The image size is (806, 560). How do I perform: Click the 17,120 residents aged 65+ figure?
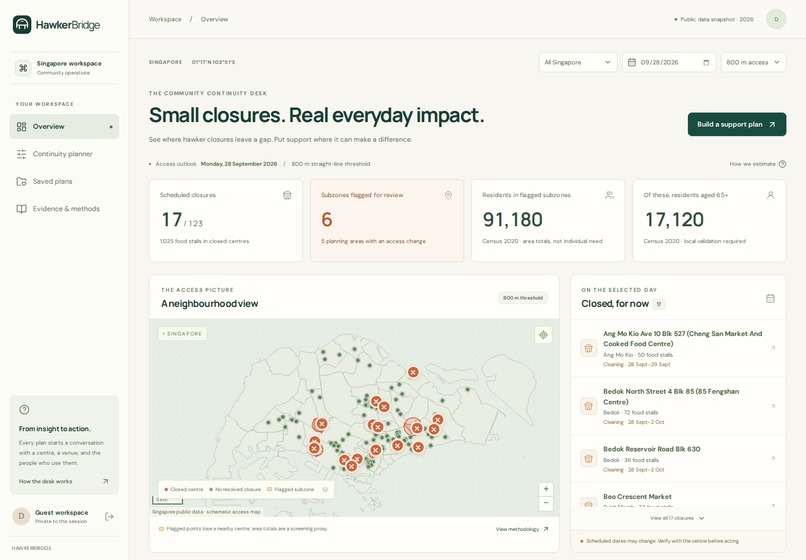click(x=674, y=220)
